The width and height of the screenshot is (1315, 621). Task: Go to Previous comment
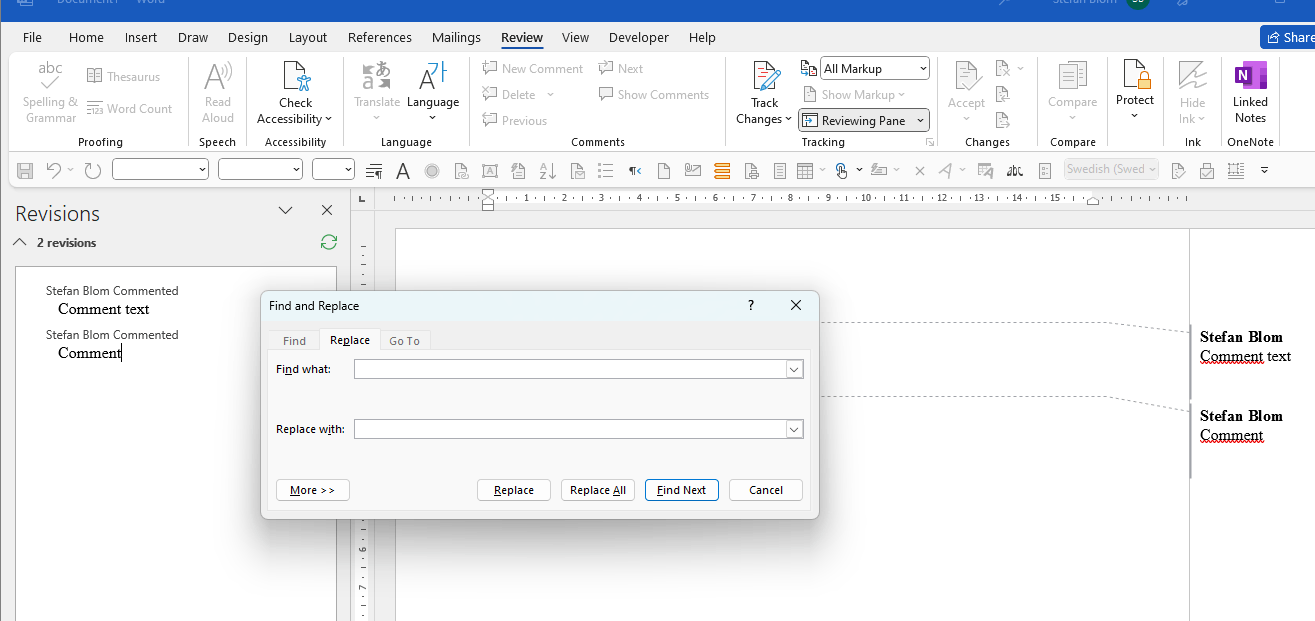click(x=514, y=121)
